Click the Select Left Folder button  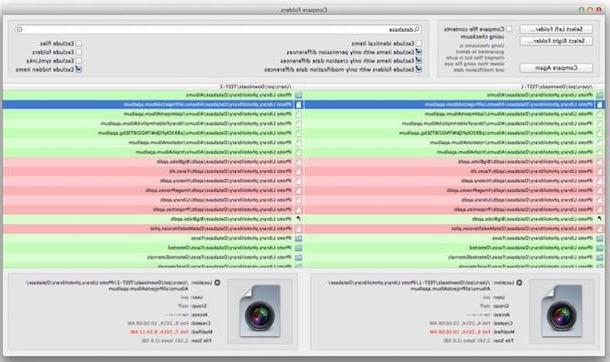tap(556, 29)
